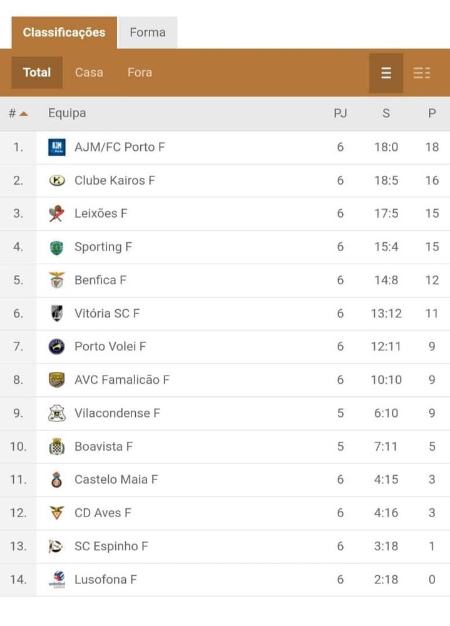
Task: Open the Lusofona F team link
Action: [x=105, y=579]
